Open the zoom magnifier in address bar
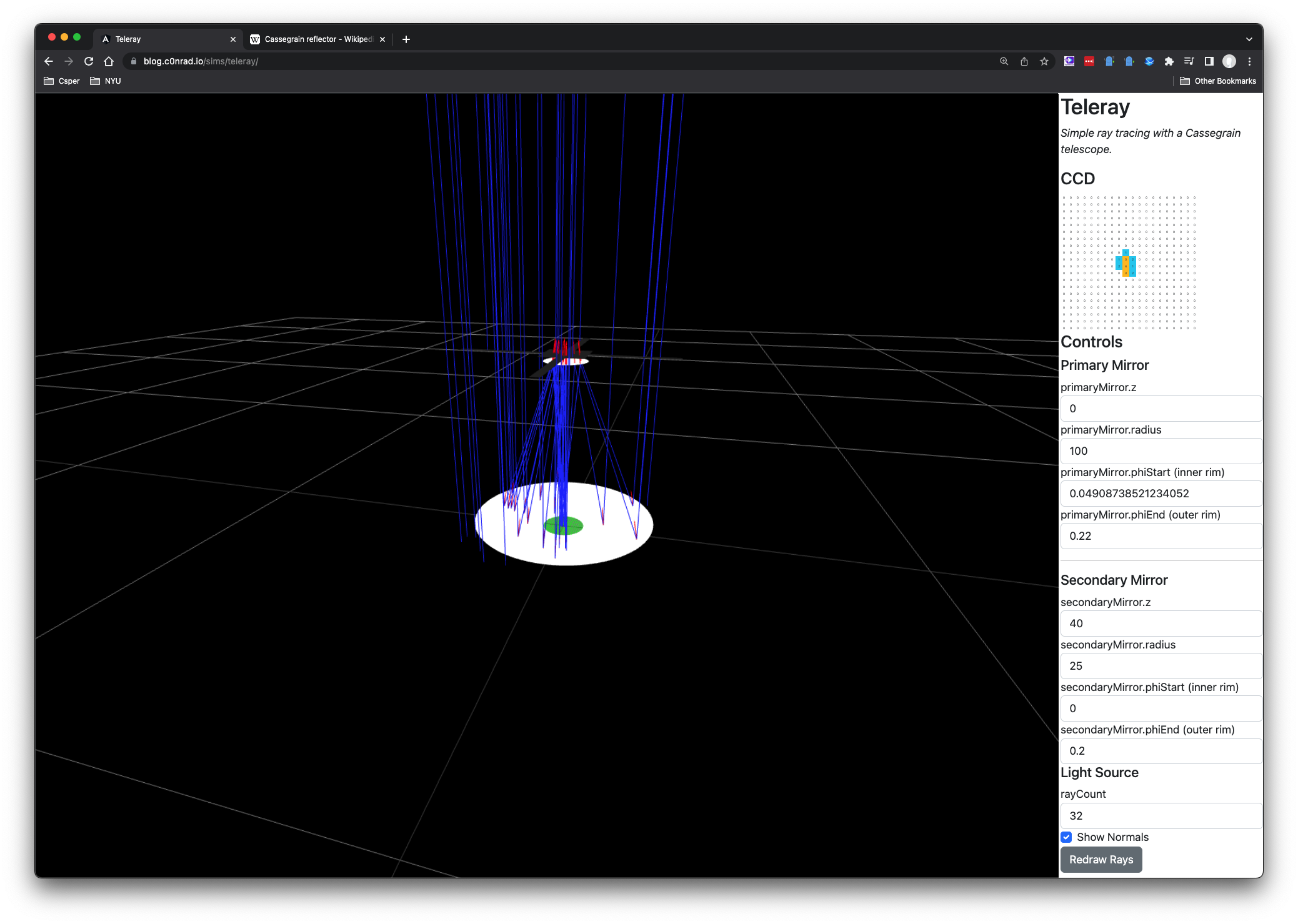 [1004, 61]
